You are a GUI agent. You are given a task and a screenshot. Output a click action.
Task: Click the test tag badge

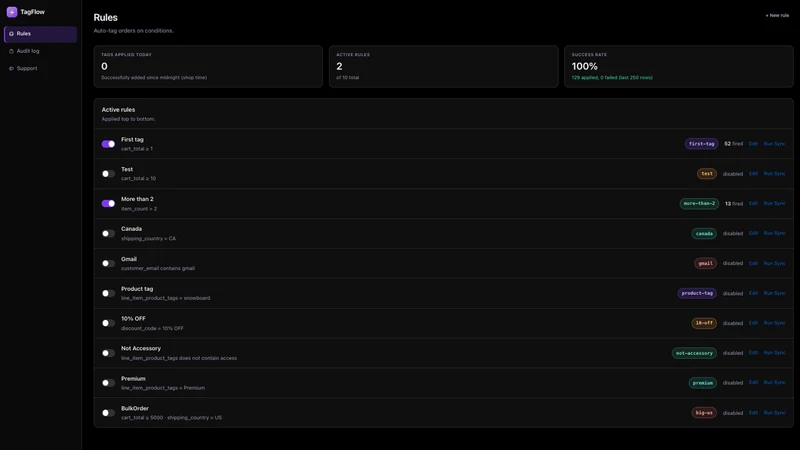point(707,174)
